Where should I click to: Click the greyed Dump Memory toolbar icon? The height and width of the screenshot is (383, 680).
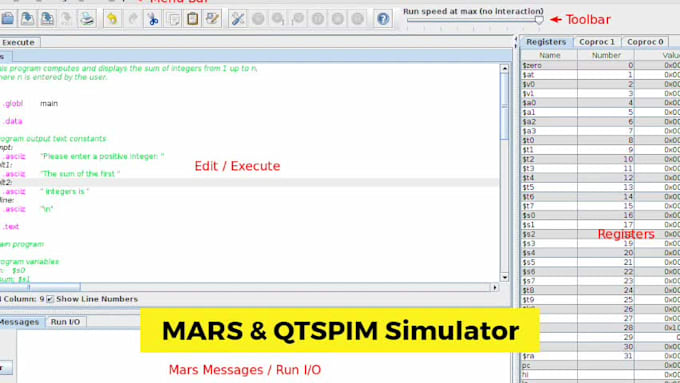(x=67, y=19)
